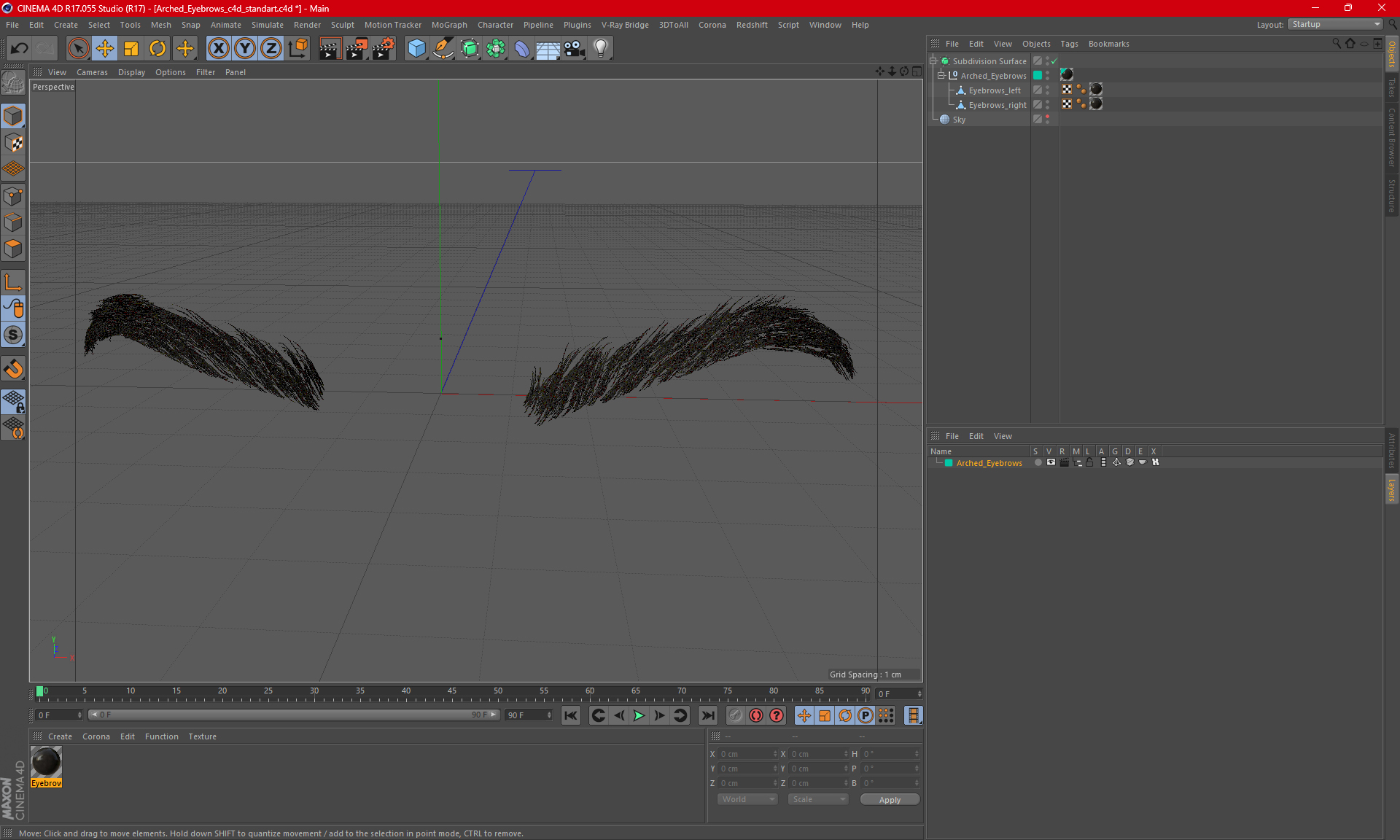
Task: Add a Camera object
Action: point(575,49)
